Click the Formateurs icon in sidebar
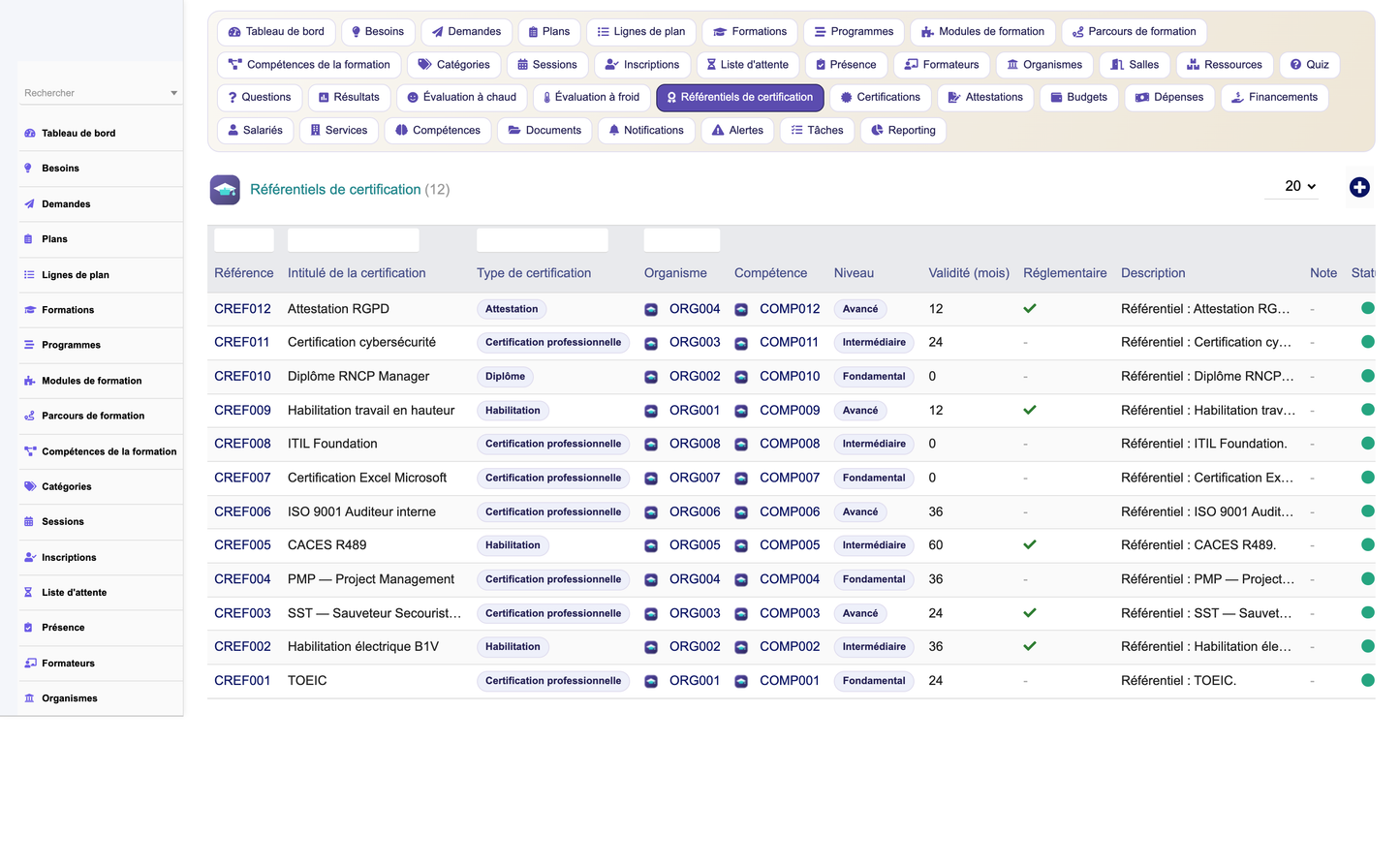This screenshot has width=1400, height=866. tap(29, 664)
